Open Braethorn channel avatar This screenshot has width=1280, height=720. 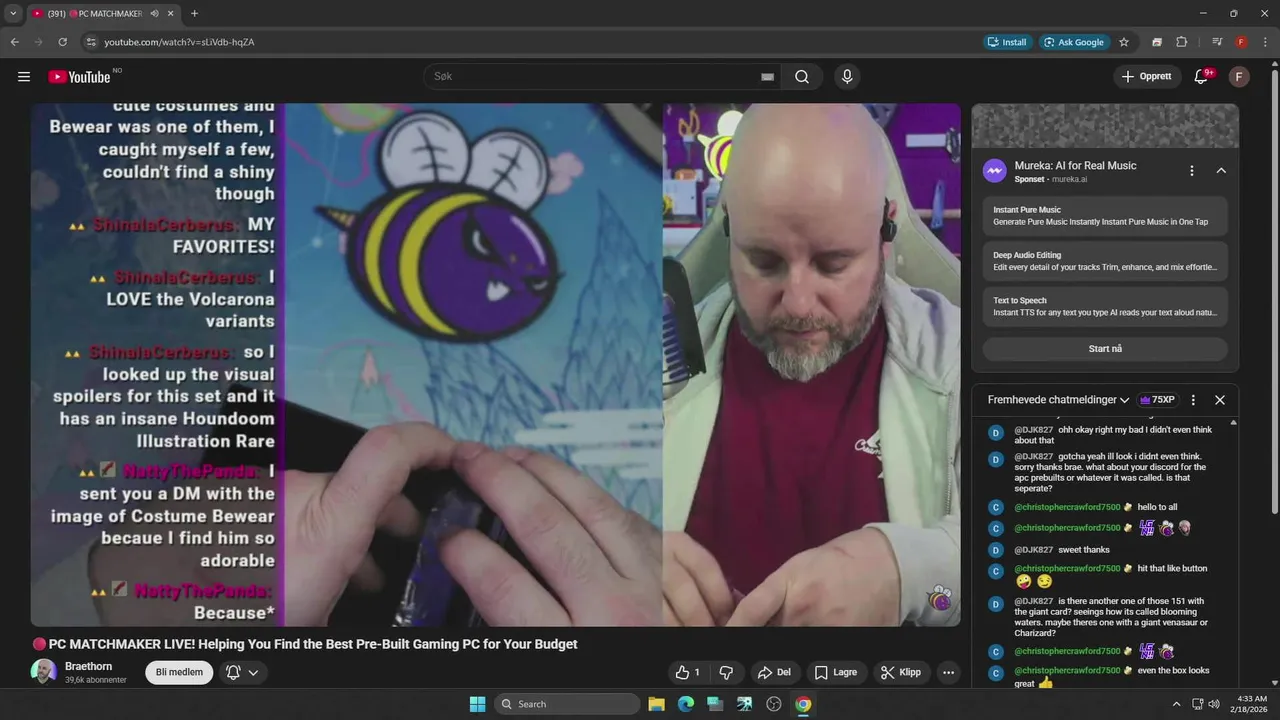44,671
